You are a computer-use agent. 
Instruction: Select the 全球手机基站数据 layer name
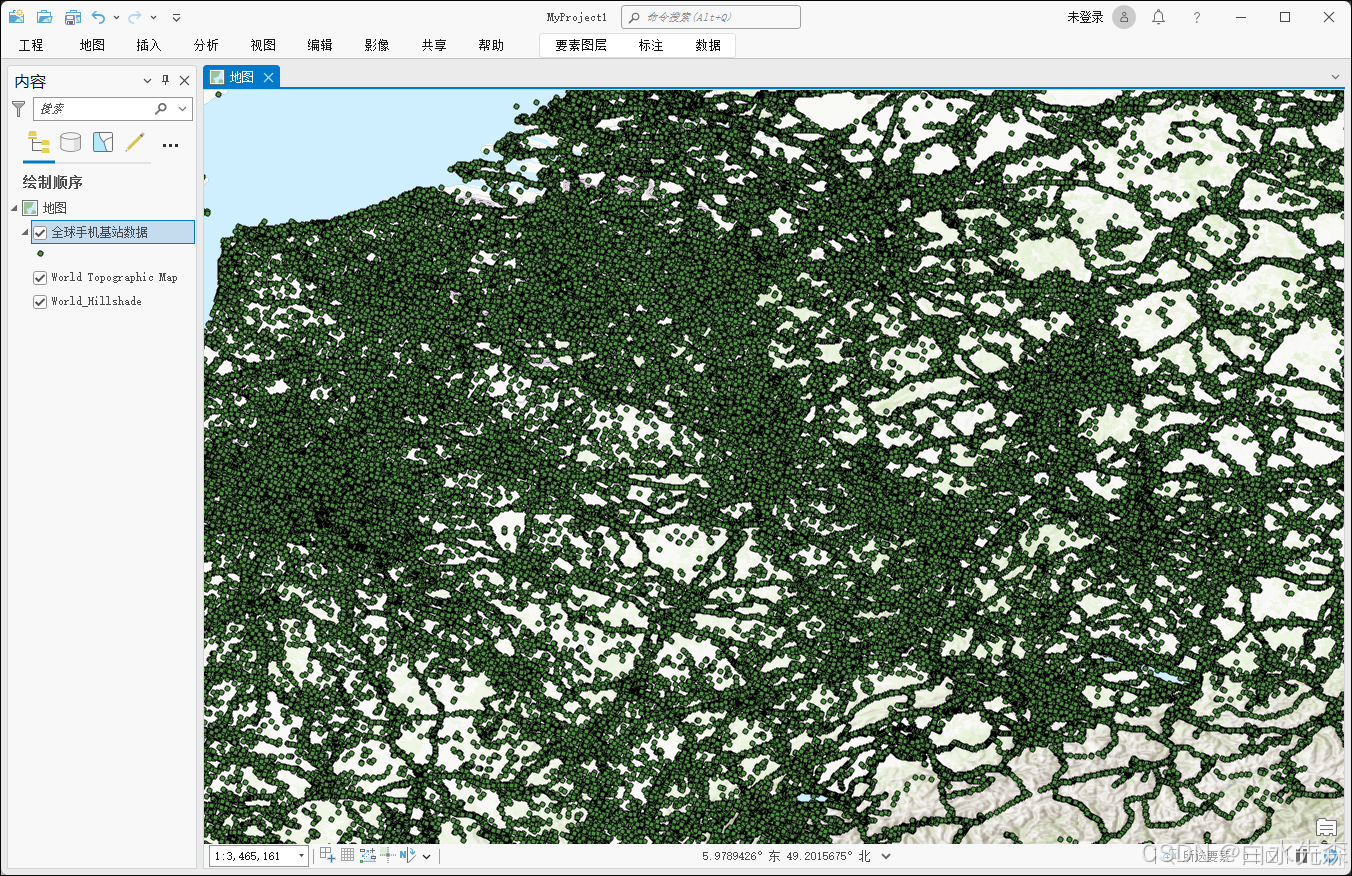(100, 232)
